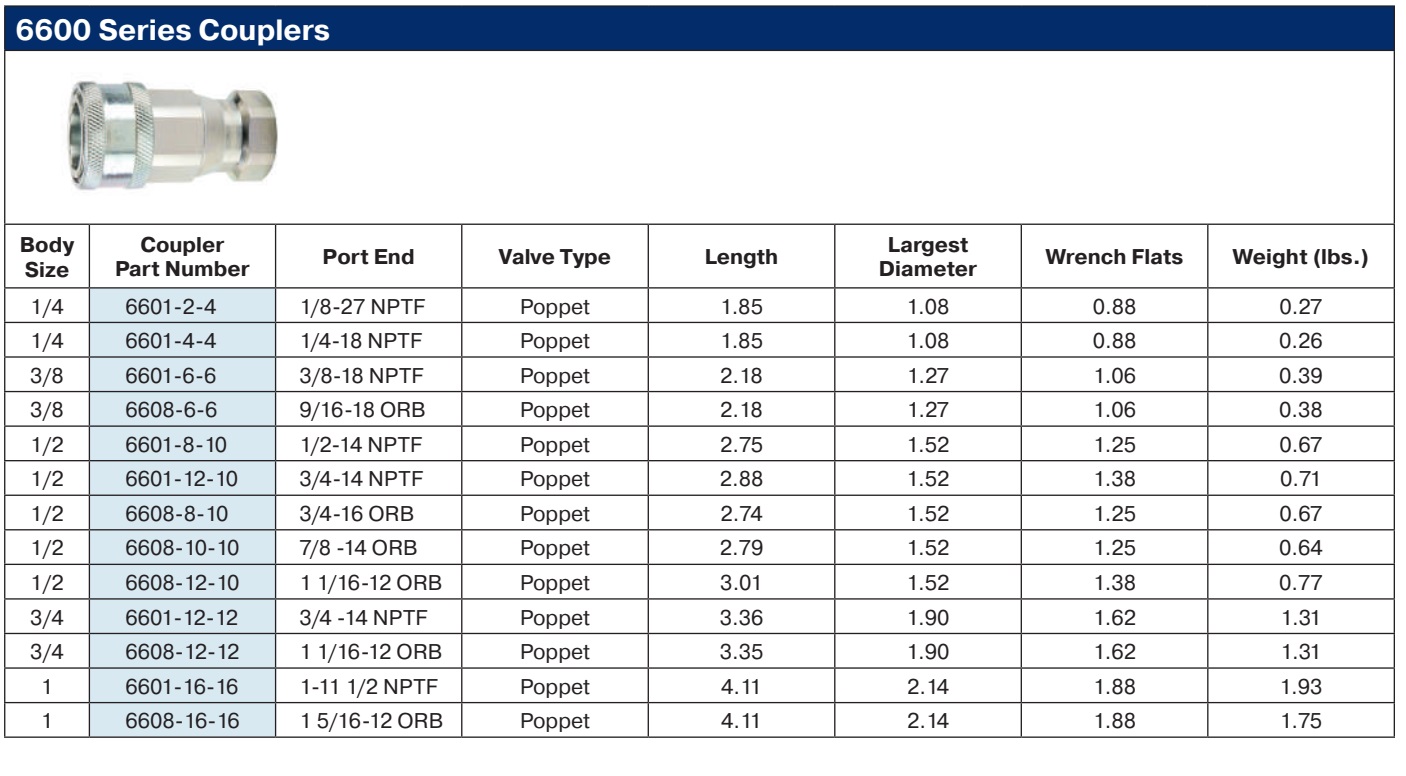Click the Coupler Part Number column header
Viewport: 1406px width, 776px height.
[182, 257]
